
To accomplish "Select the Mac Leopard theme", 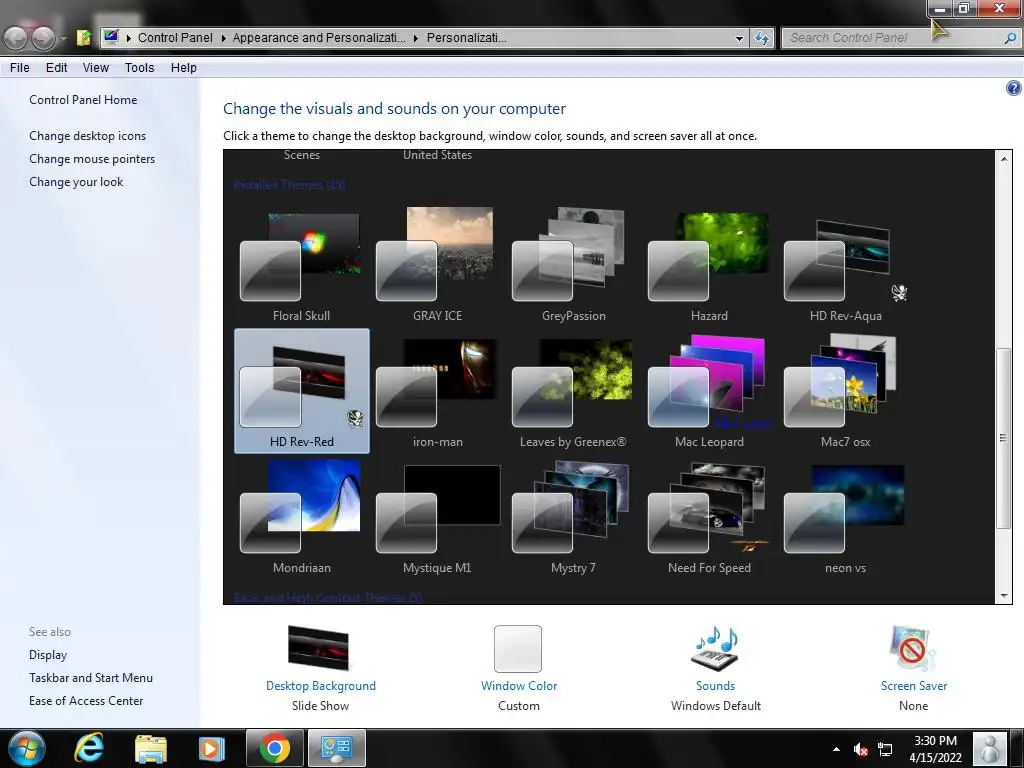I will [x=709, y=391].
